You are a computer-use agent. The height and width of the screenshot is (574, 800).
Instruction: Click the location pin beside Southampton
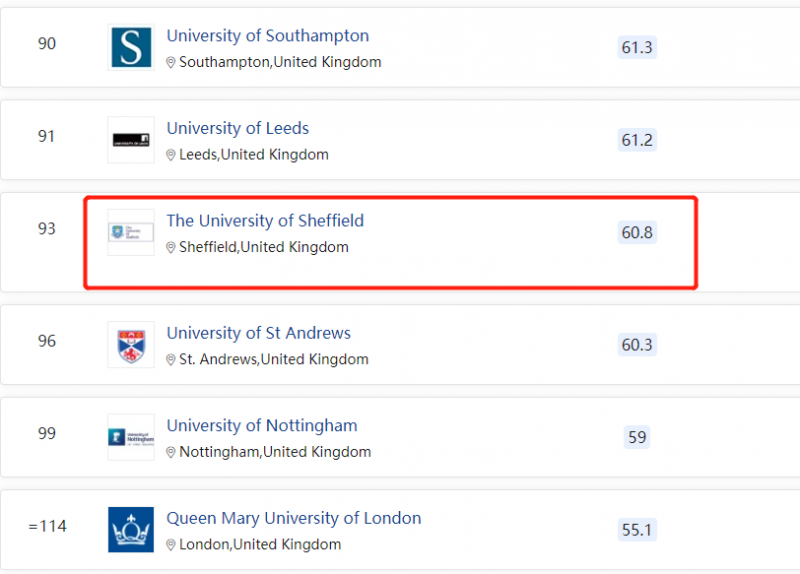pyautogui.click(x=171, y=62)
